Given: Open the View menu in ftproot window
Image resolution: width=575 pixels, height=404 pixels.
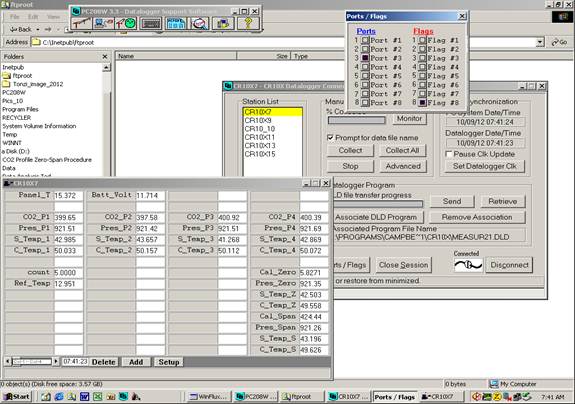Looking at the screenshot, I should tap(53, 17).
